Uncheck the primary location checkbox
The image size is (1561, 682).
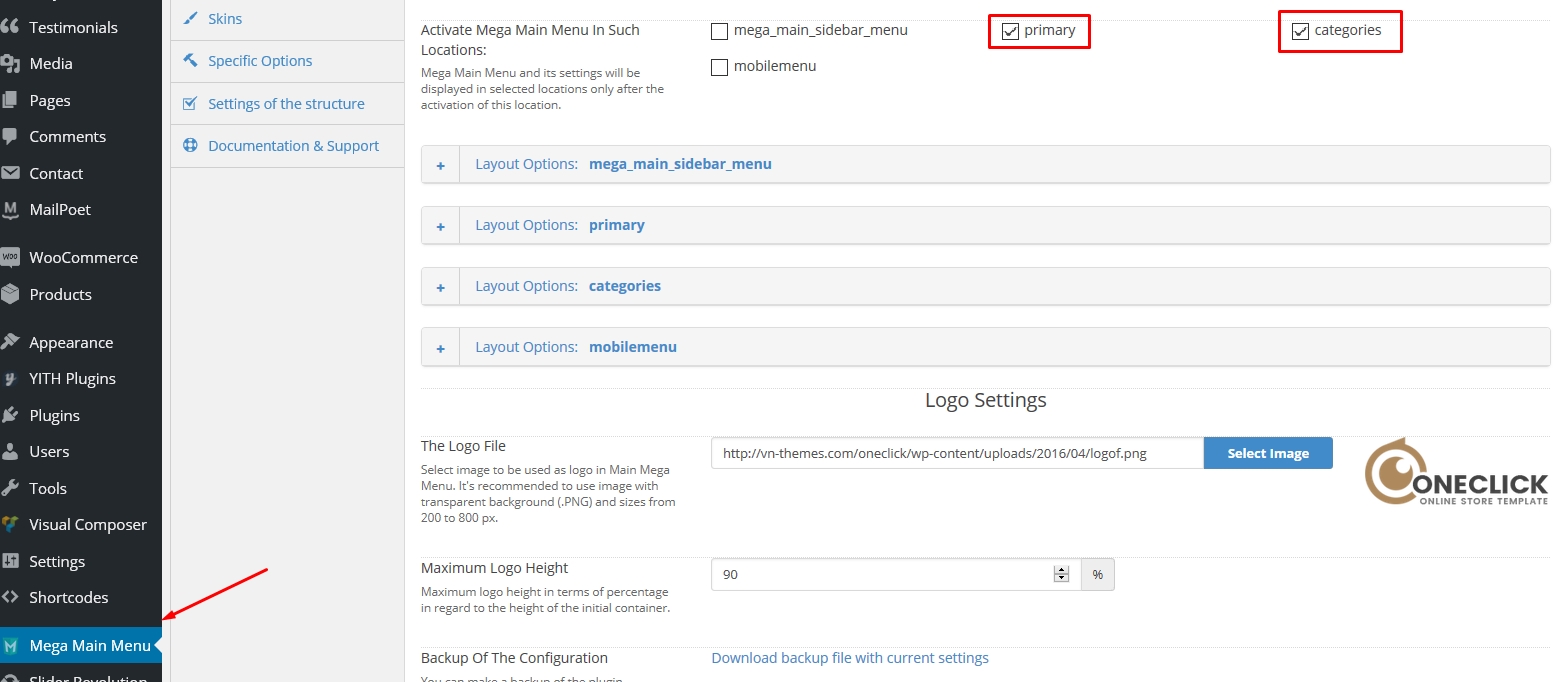1010,31
